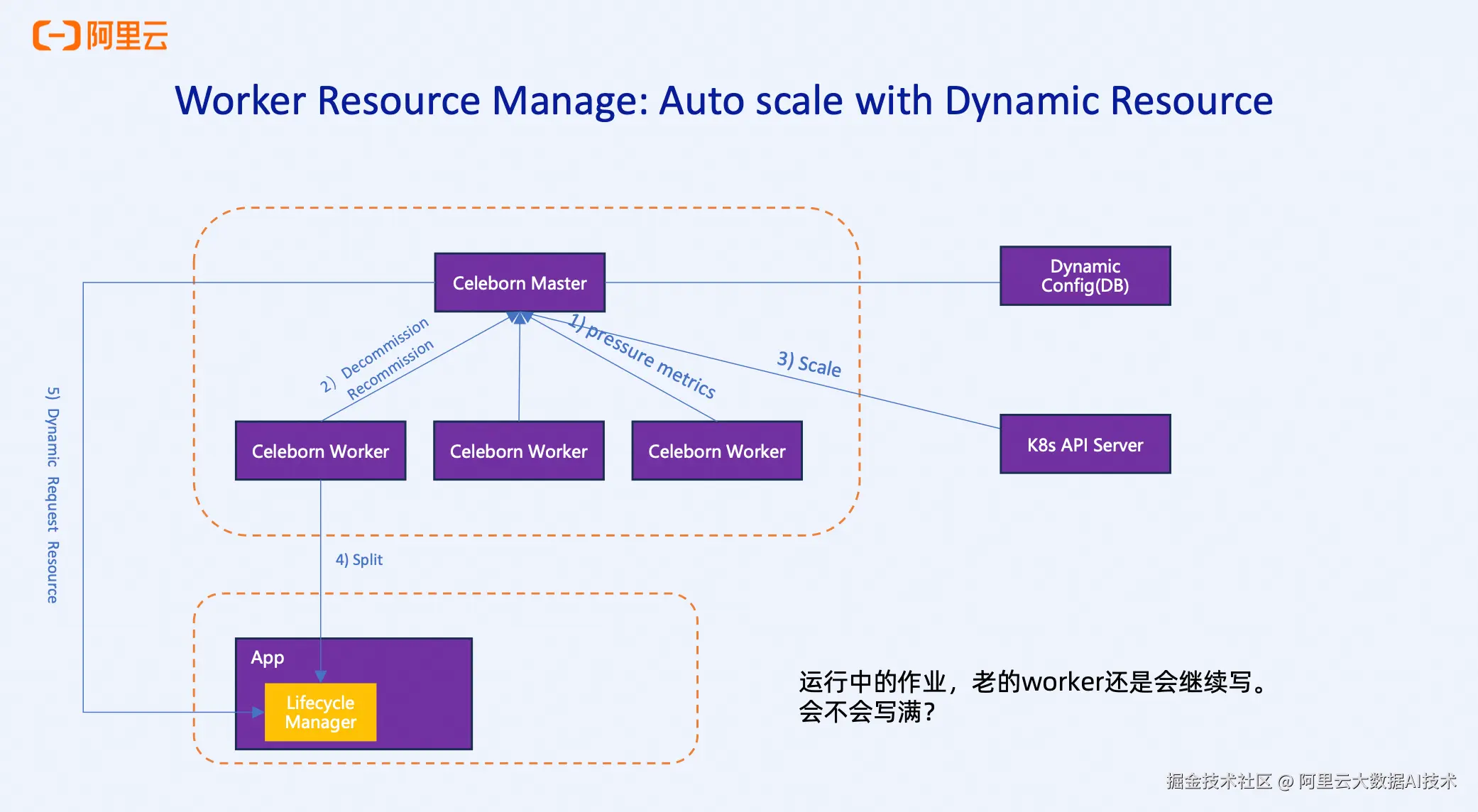The width and height of the screenshot is (1478, 812).
Task: Click the vertical Dynamic Request Resource label
Action: pyautogui.click(x=53, y=495)
